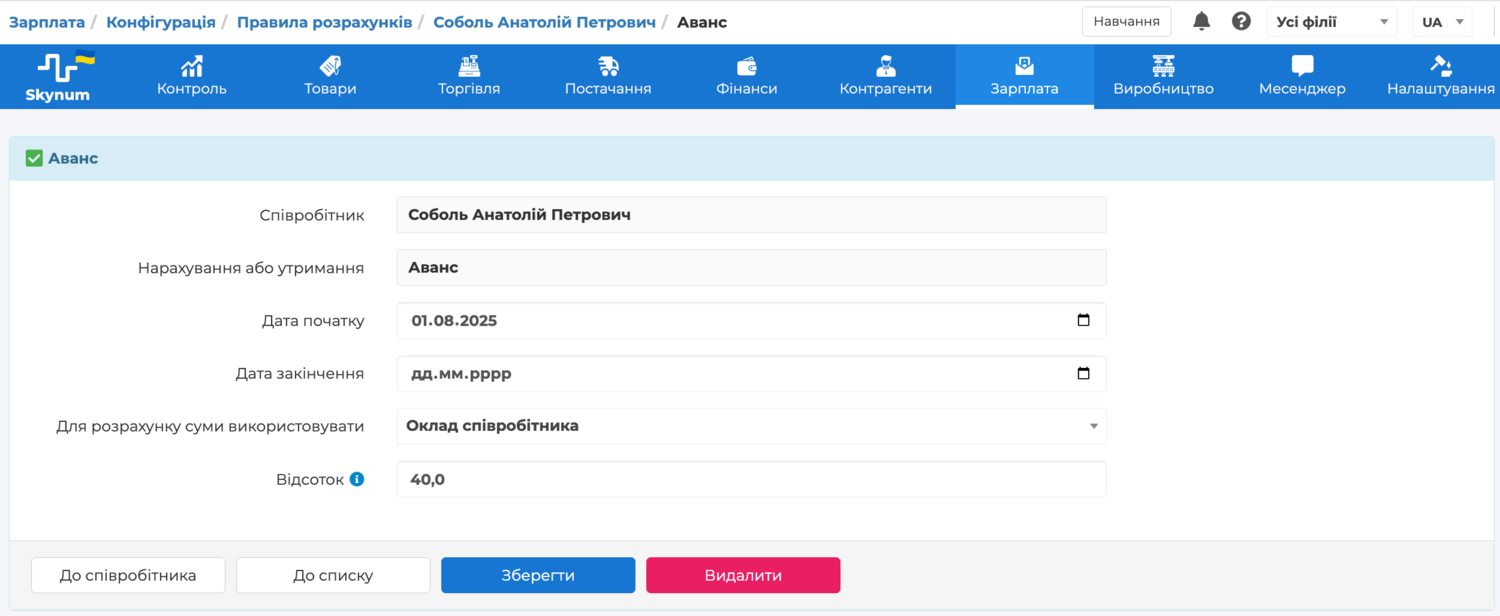
Task: Switch to the Виробництво tab
Action: click(1163, 77)
